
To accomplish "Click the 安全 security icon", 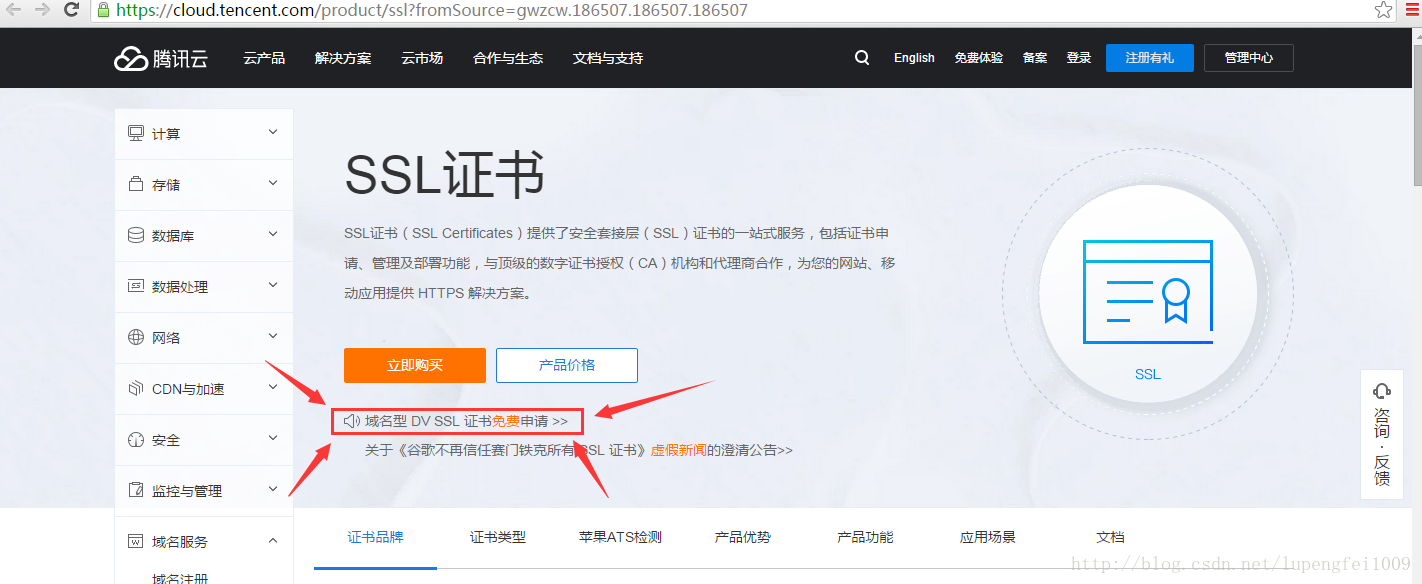I will [136, 439].
